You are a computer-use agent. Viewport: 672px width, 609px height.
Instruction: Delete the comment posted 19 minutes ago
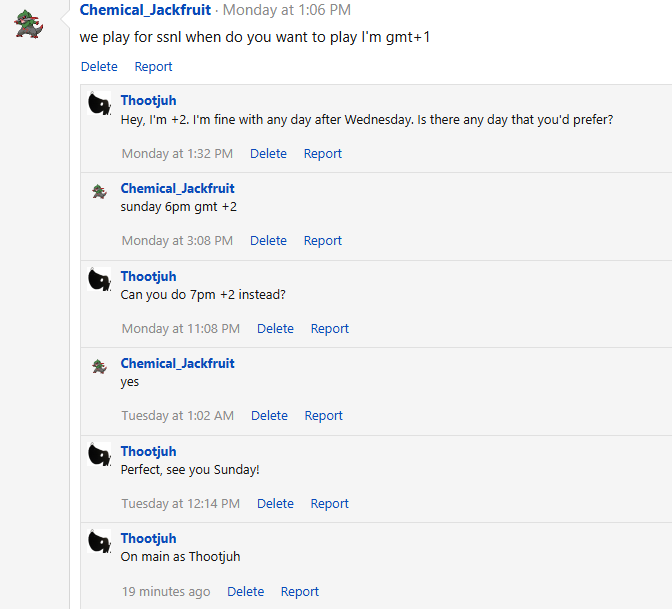pos(245,592)
